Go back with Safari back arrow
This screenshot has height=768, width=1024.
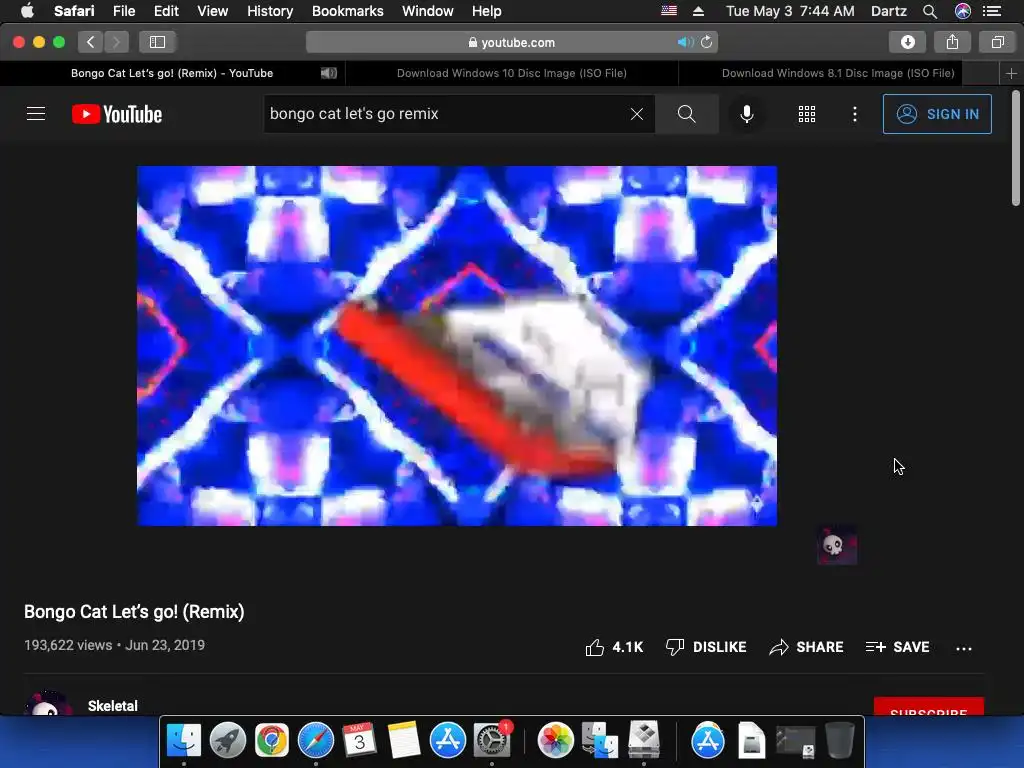[91, 42]
